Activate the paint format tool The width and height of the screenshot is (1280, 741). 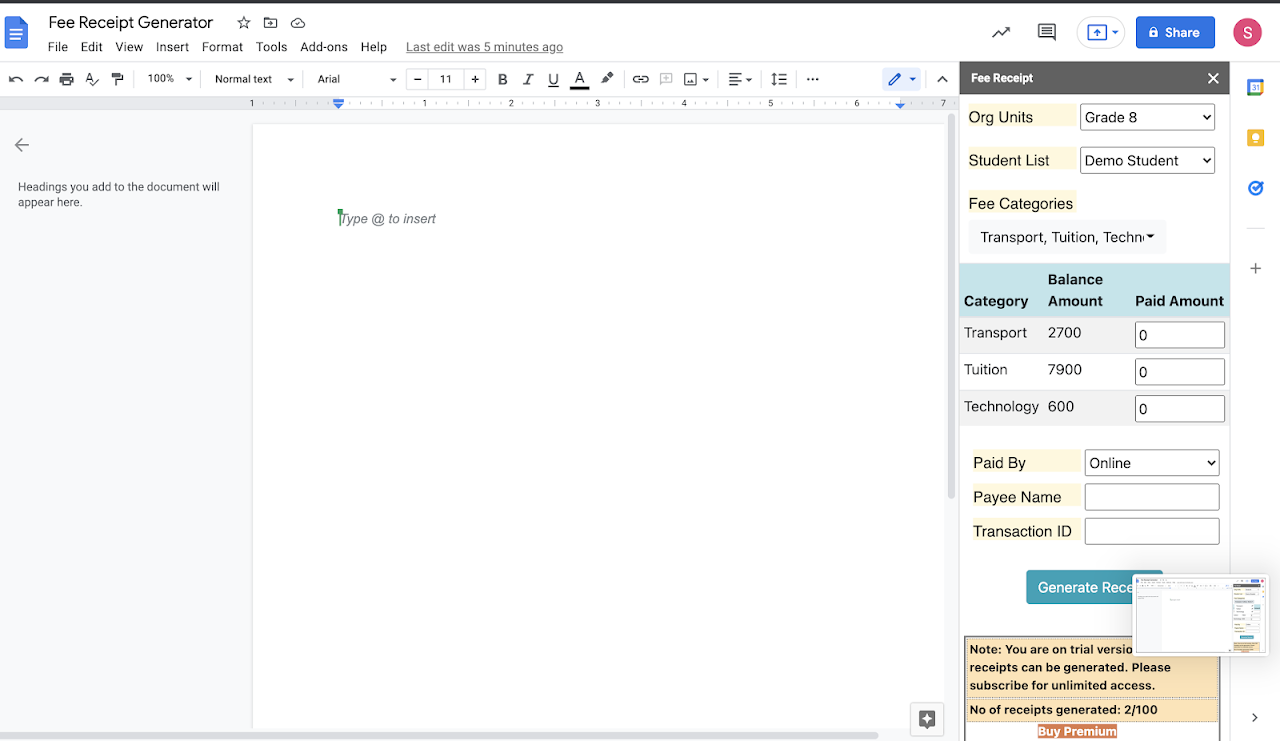click(x=118, y=79)
